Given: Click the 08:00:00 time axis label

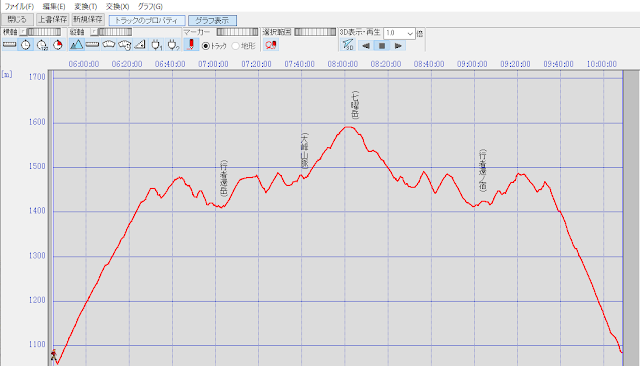Looking at the screenshot, I should pos(342,64).
